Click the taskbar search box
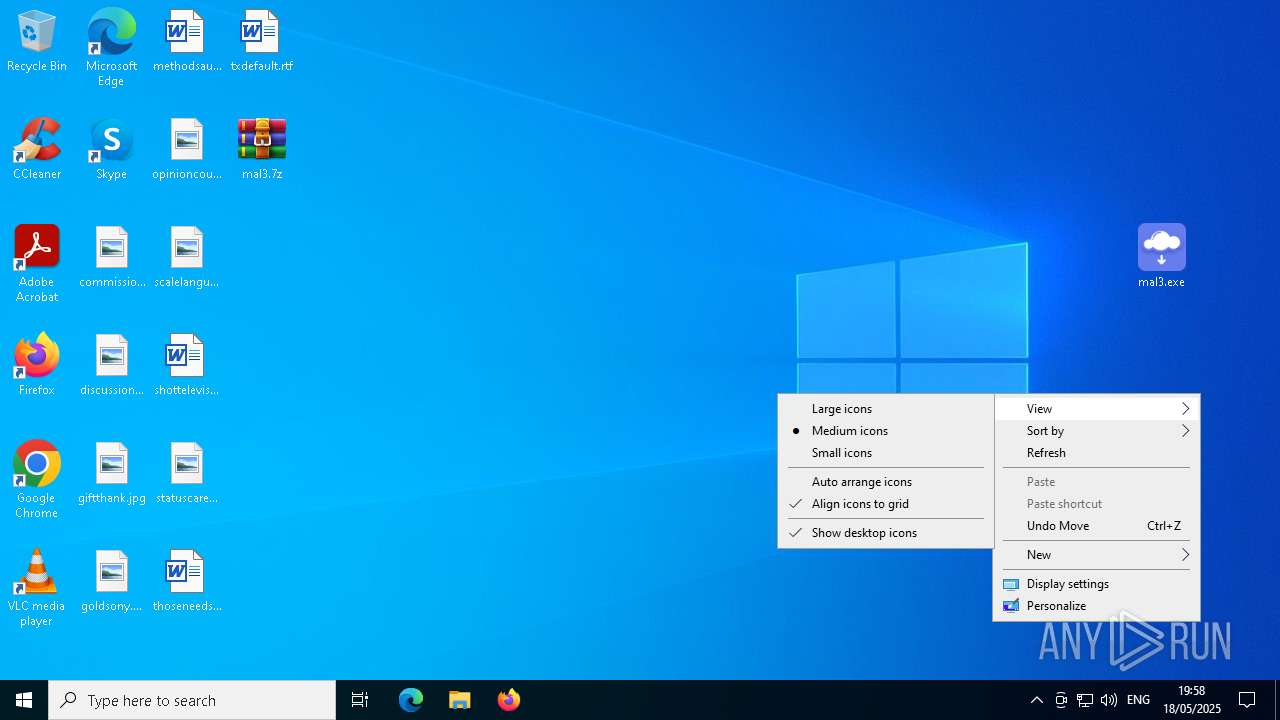 [x=192, y=700]
